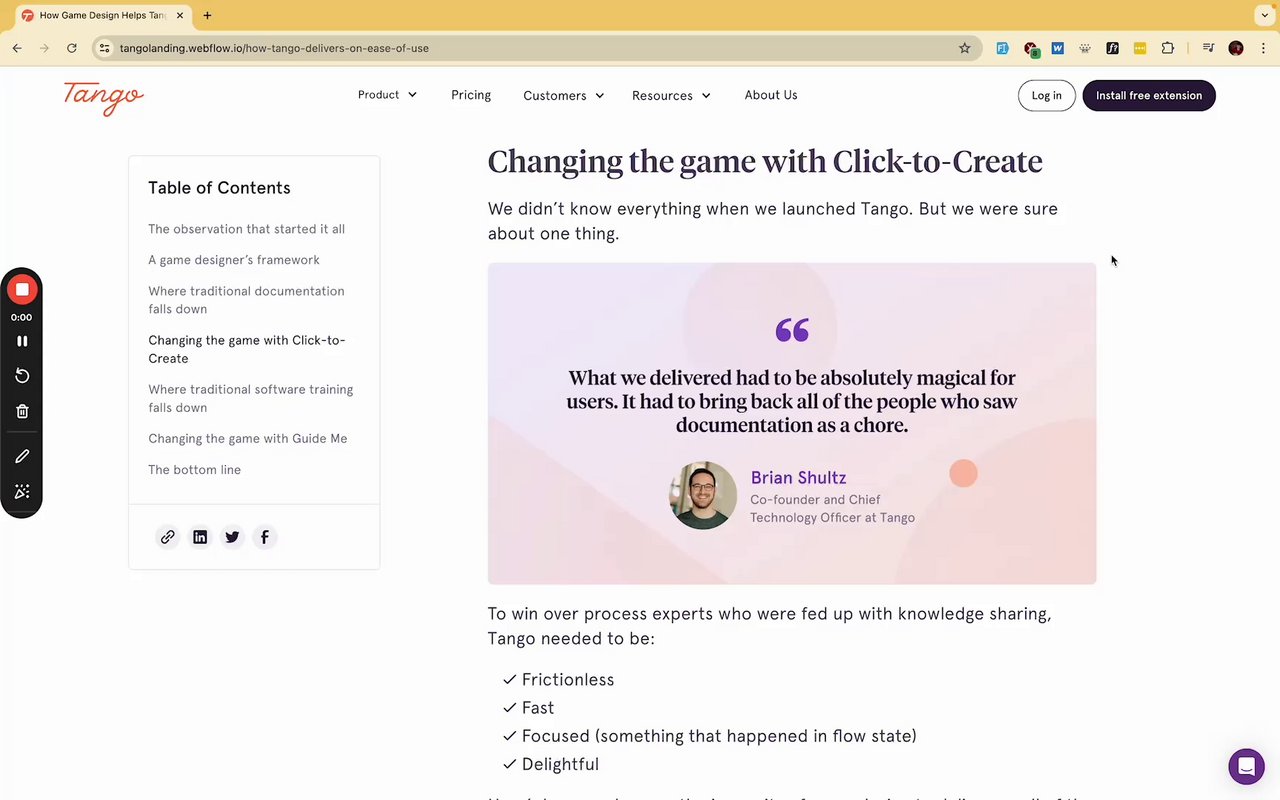The image size is (1280, 800).
Task: Expand the Product menu
Action: (x=387, y=95)
